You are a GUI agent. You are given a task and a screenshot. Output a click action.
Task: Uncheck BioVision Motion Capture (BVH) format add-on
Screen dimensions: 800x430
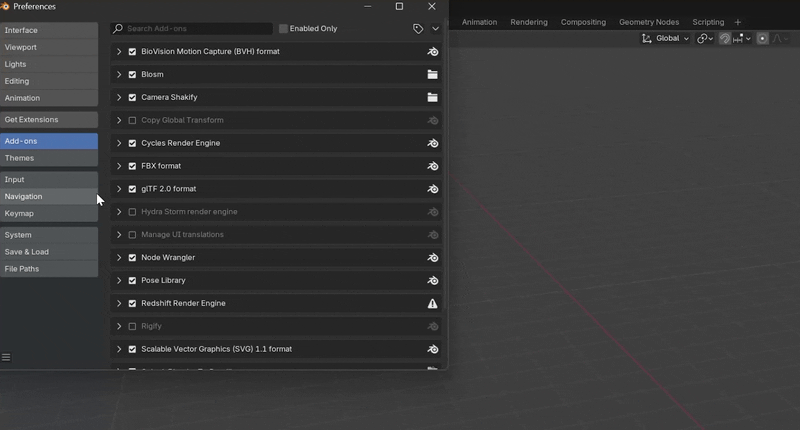point(132,52)
